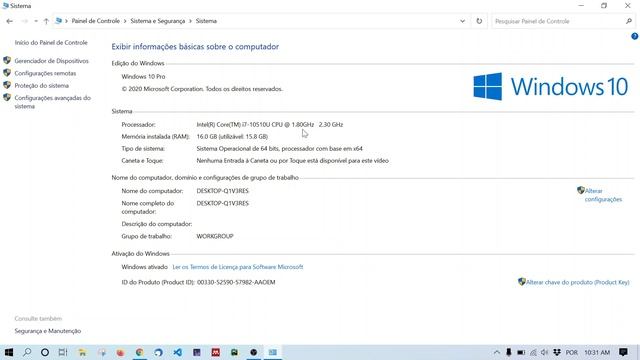Refresh the Sistema page
Screen dimensions: 640x360
tap(479, 21)
